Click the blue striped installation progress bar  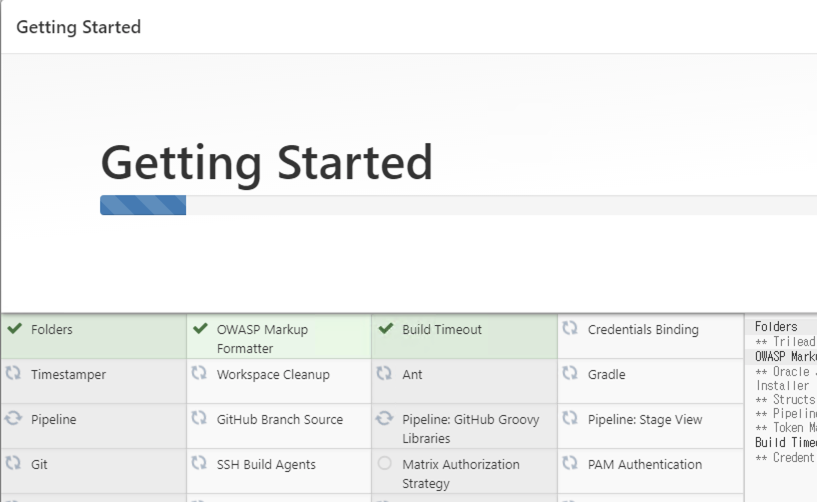tap(143, 205)
